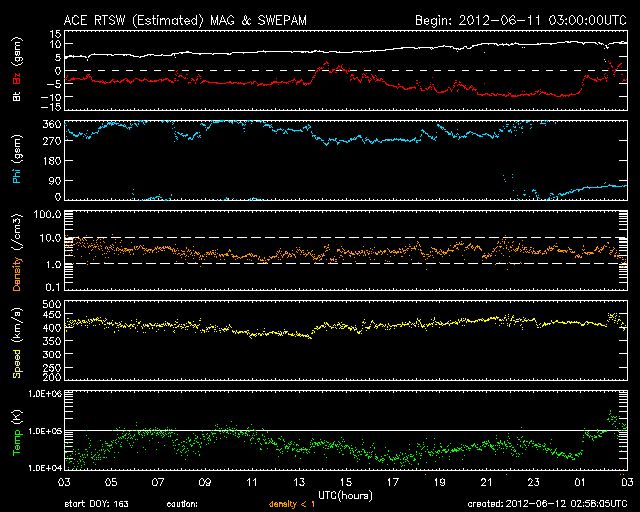Click the '100.0' tick on the Density axis
Image resolution: width=640 pixels, height=512 pixels.
click(47, 214)
